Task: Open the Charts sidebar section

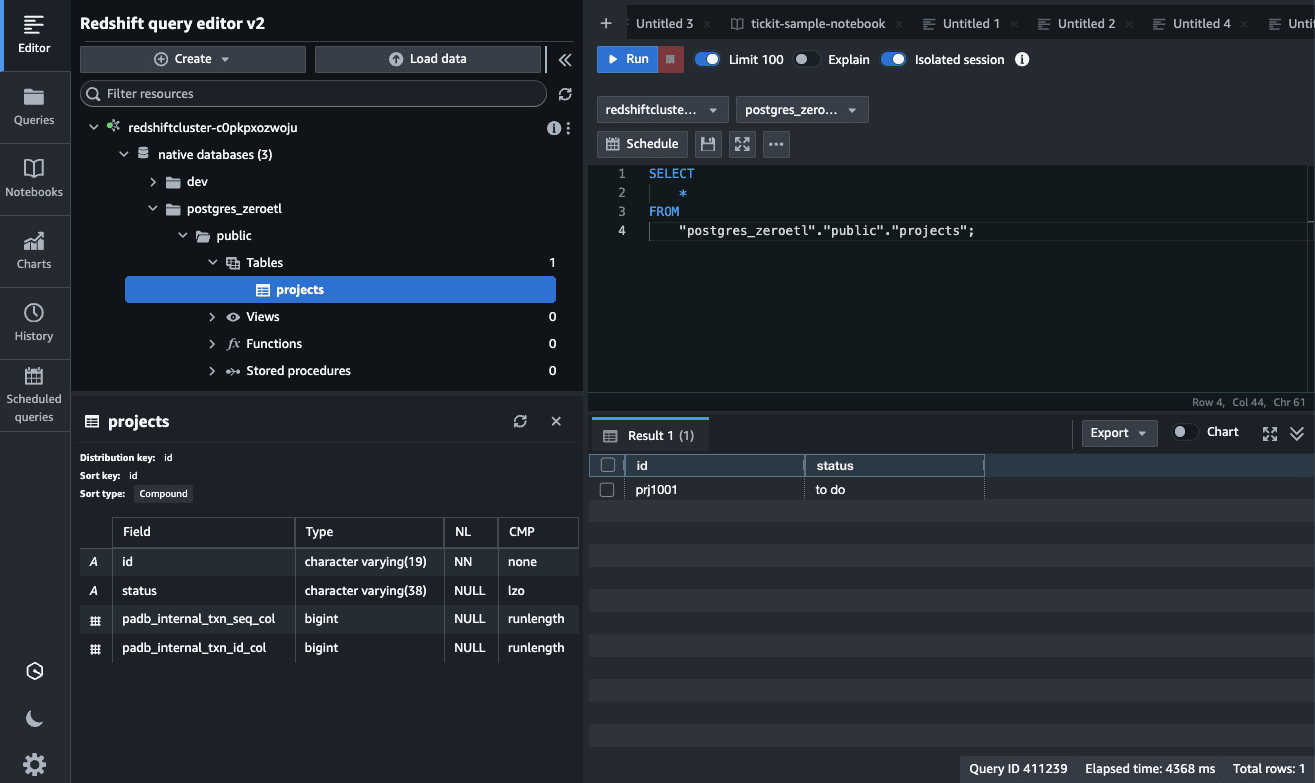Action: [x=34, y=251]
